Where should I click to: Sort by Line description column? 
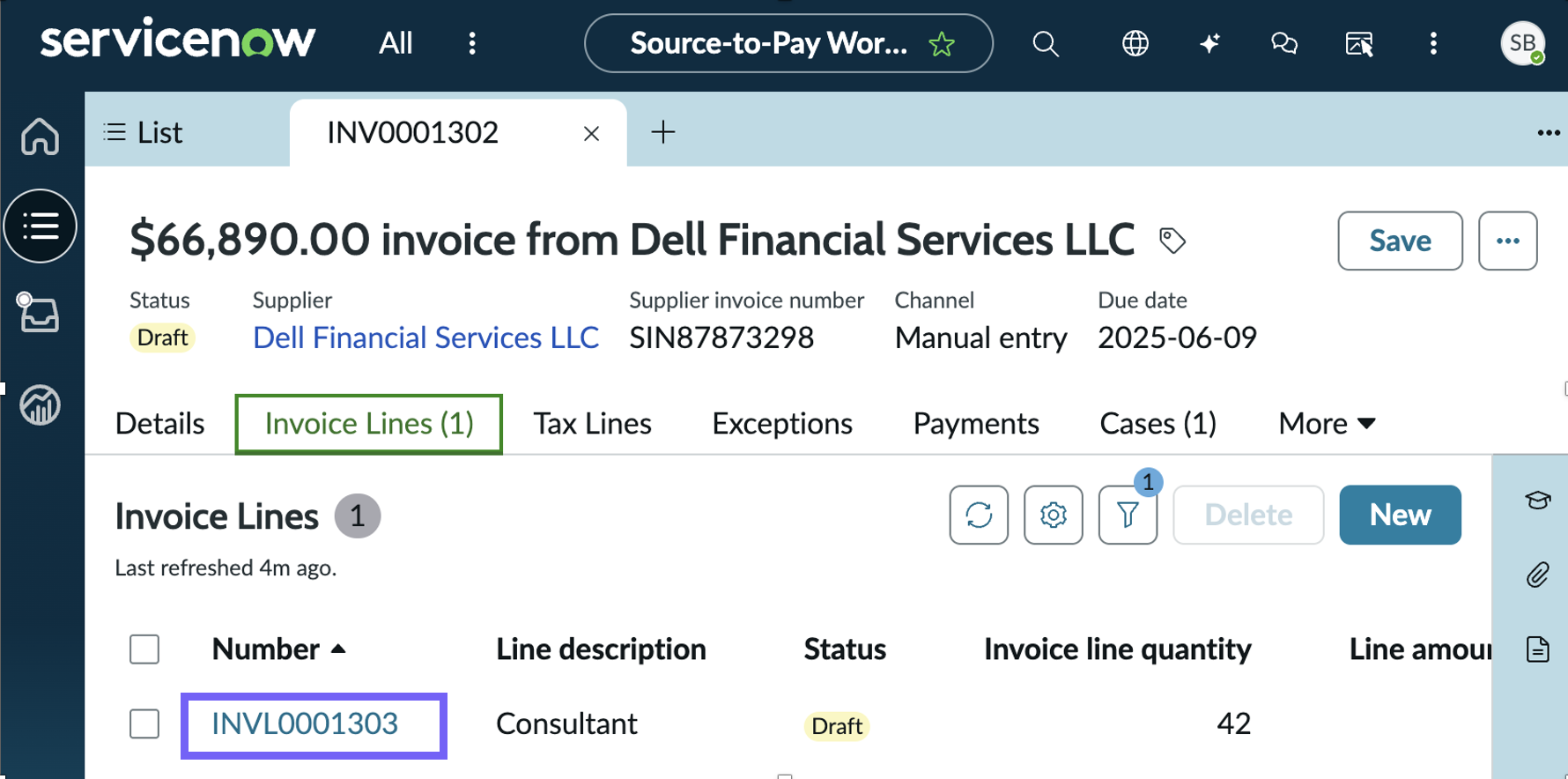pos(601,649)
